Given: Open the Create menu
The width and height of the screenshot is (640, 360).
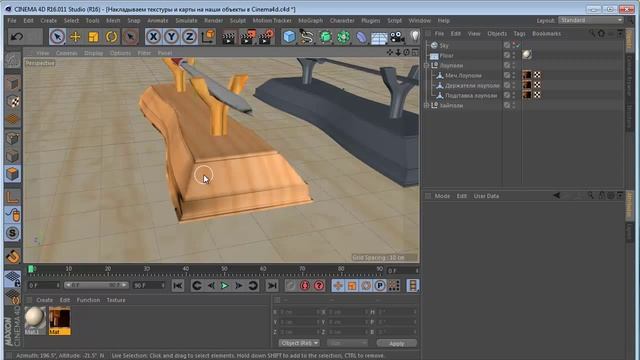Looking at the screenshot, I should (x=49, y=20).
